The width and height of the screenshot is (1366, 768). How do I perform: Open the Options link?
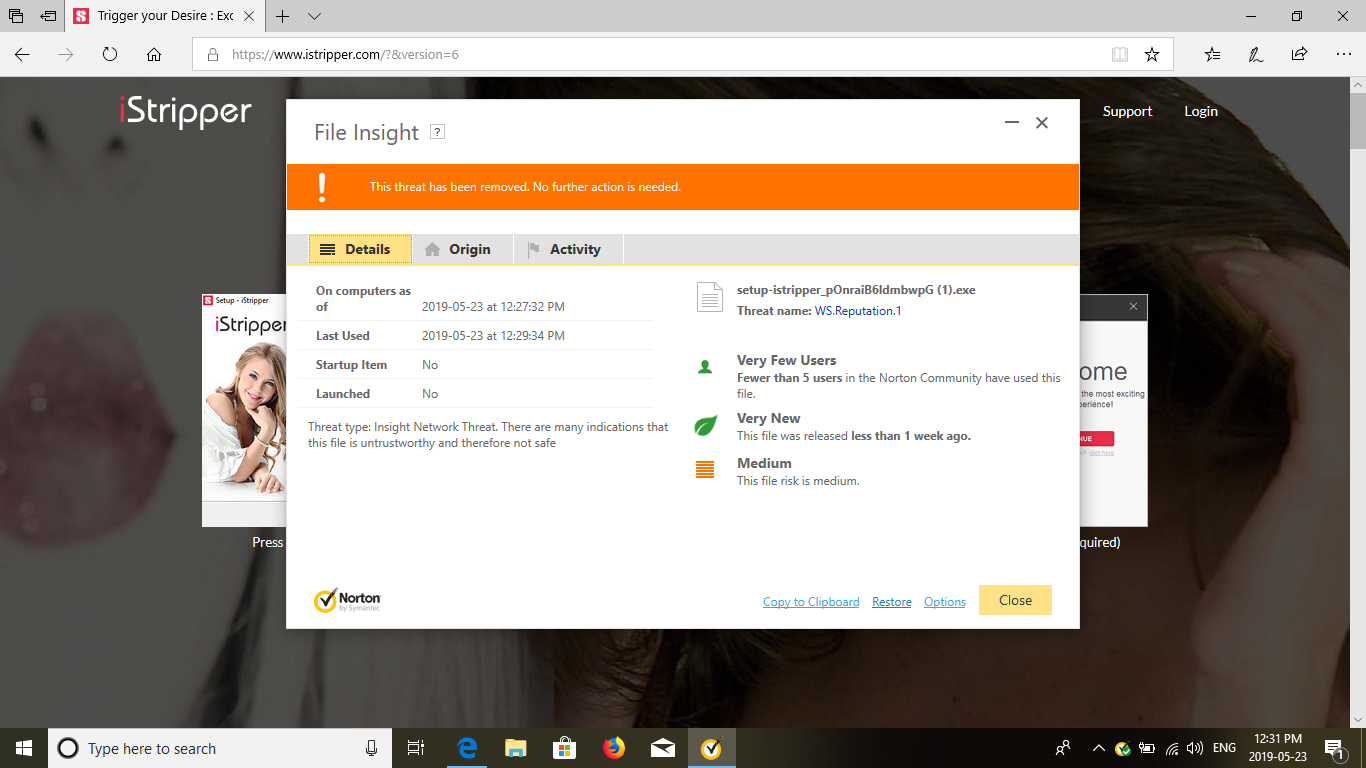(945, 602)
